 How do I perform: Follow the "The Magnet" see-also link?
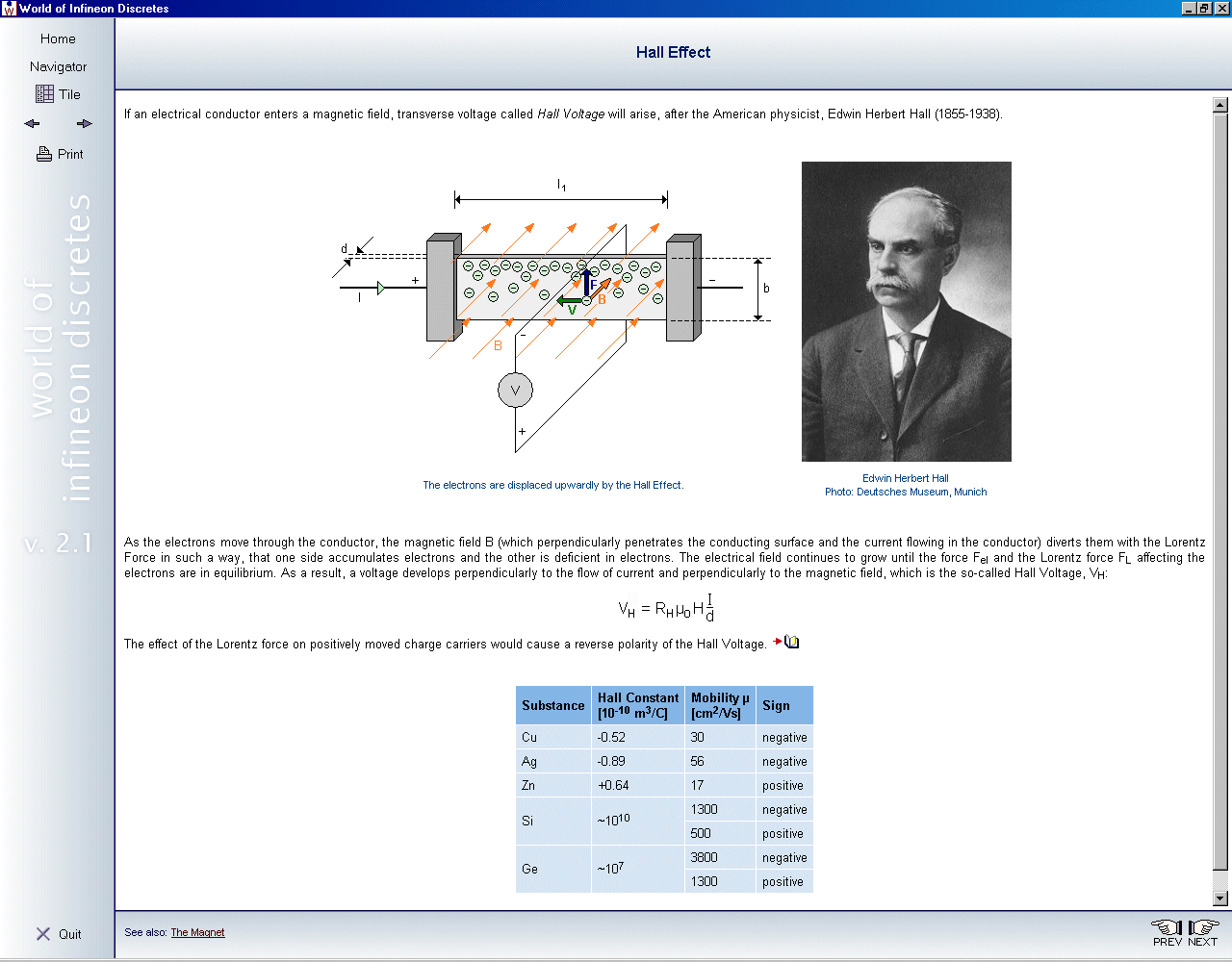[x=197, y=932]
